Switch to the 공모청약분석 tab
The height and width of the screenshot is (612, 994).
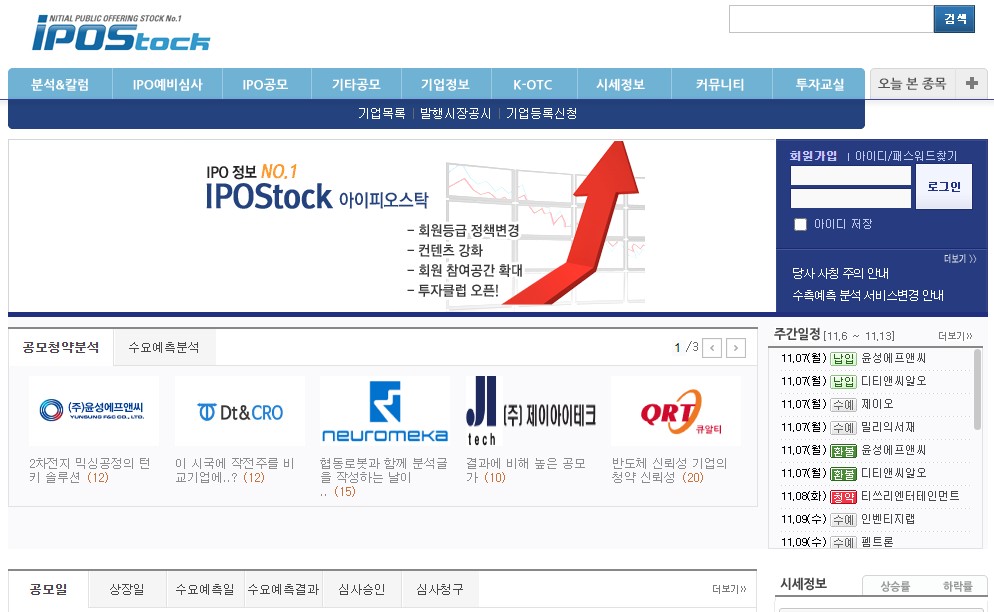61,348
